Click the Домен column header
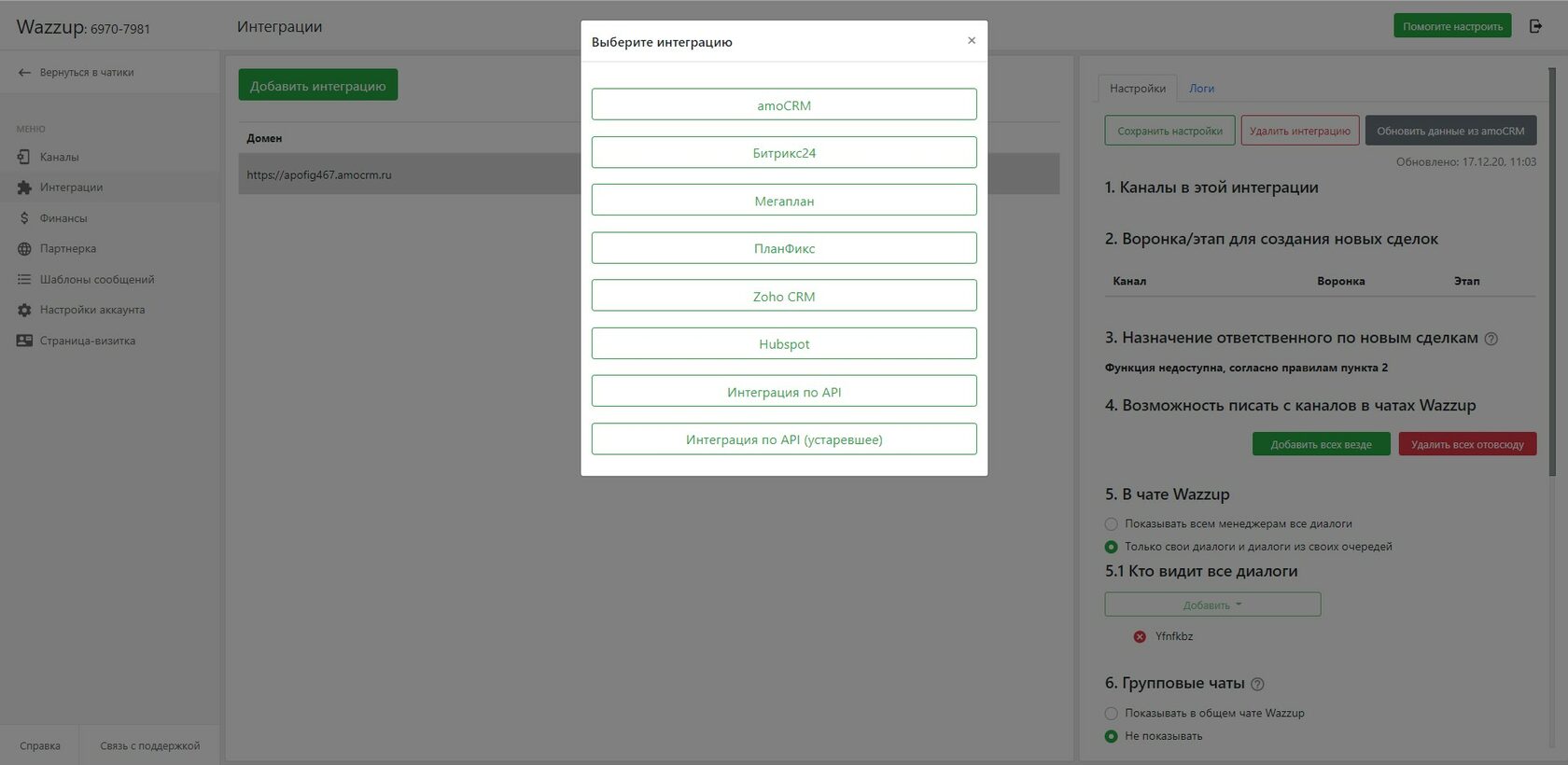 (x=264, y=138)
